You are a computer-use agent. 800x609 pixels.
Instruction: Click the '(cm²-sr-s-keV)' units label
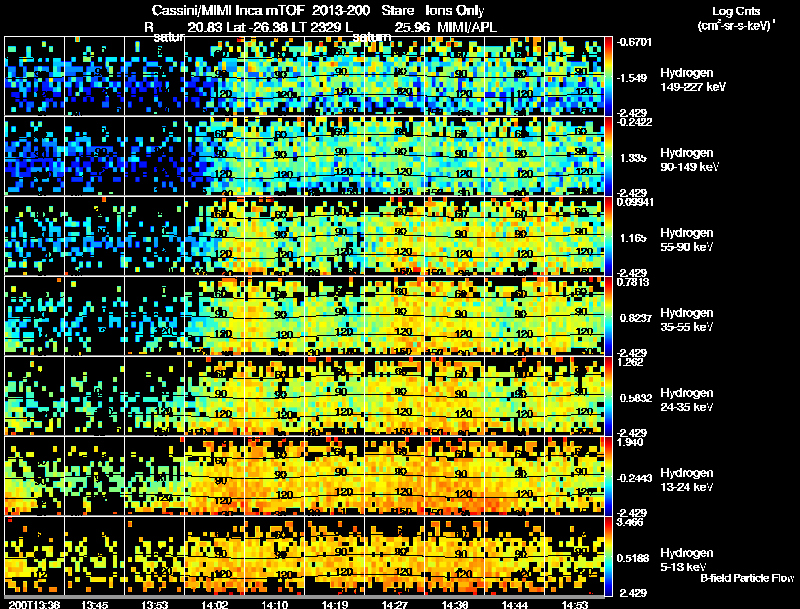(x=735, y=26)
